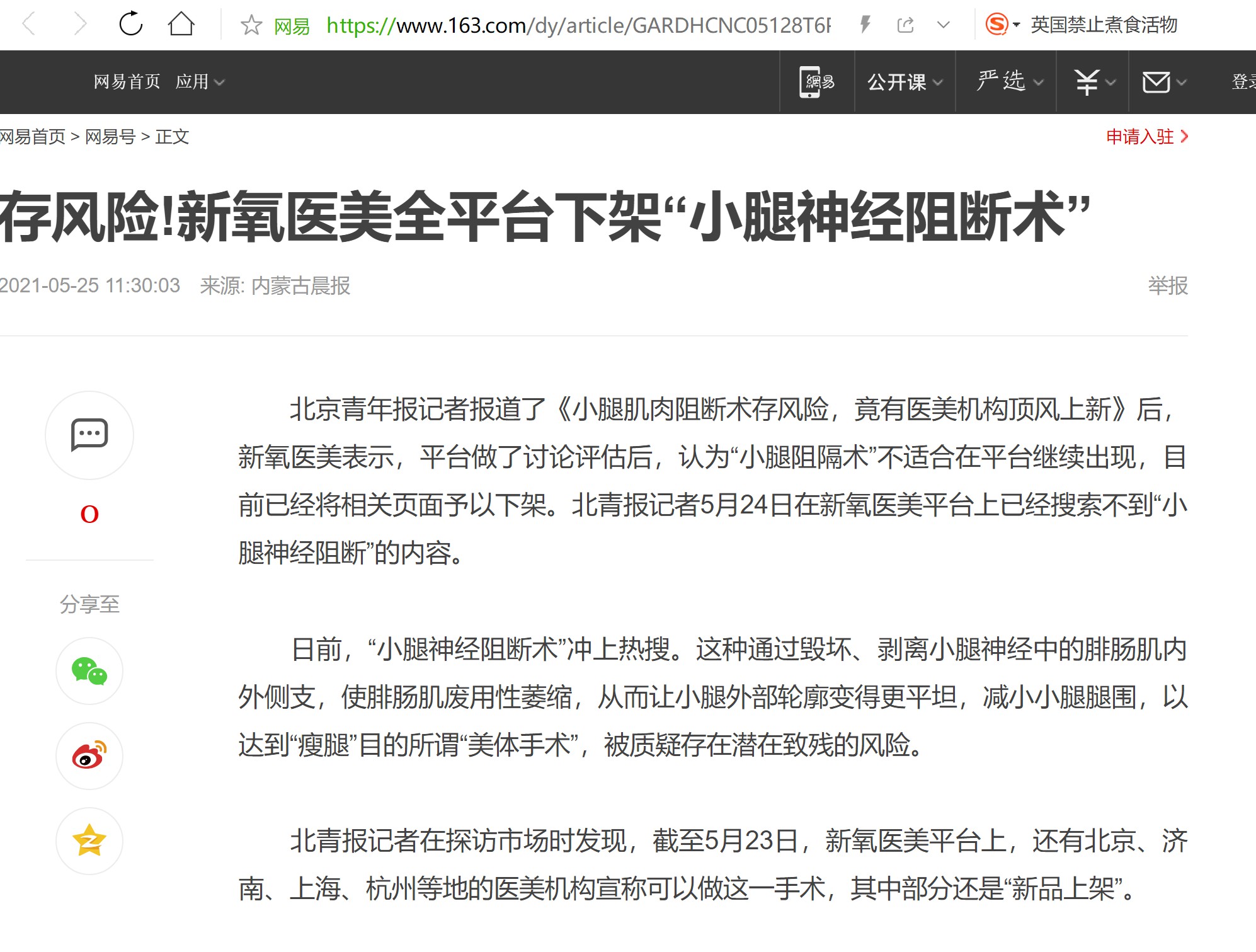This screenshot has width=1256, height=952.
Task: Click the red comment count 0
Action: [x=89, y=514]
